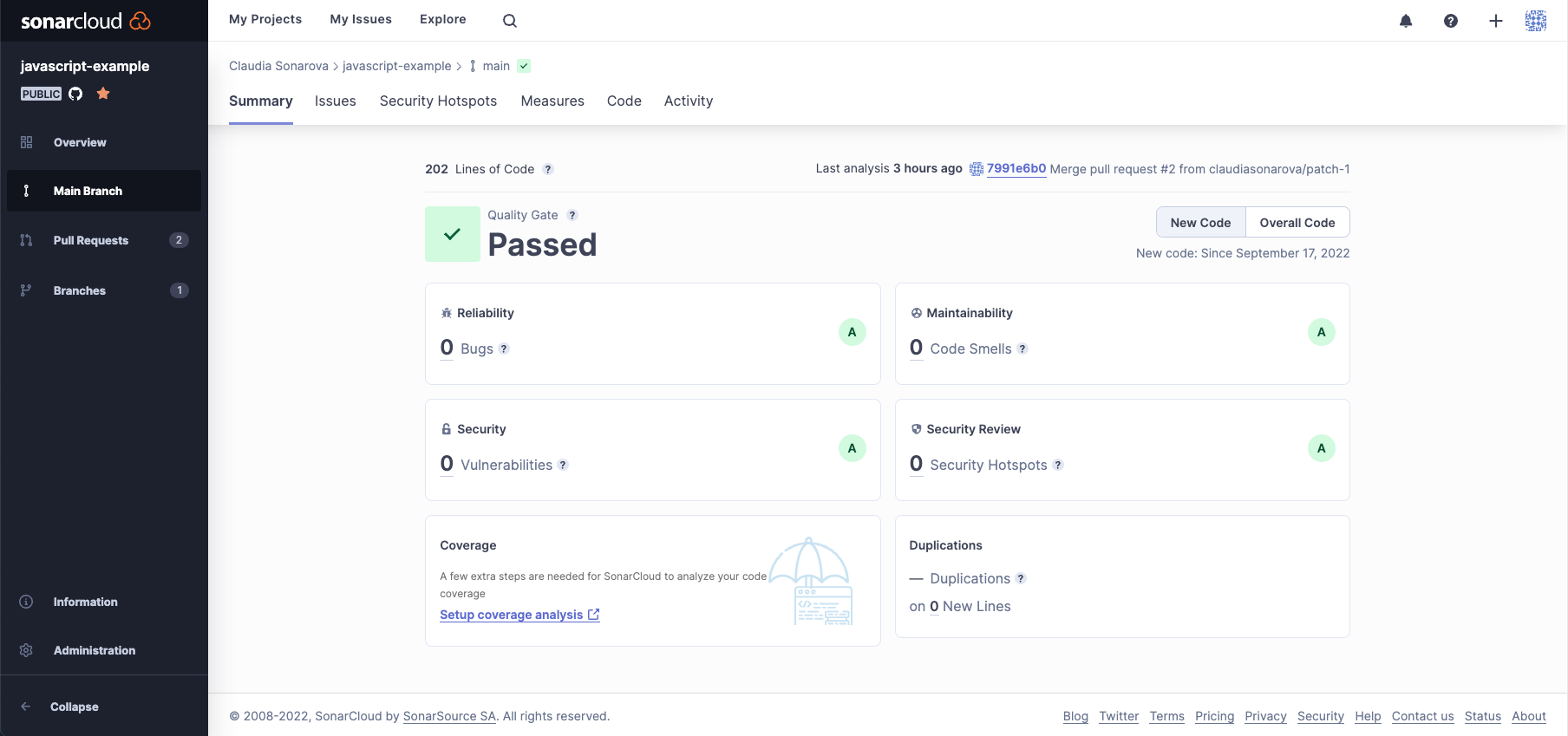The height and width of the screenshot is (736, 1568).
Task: Click the Overview grid icon in sidebar
Action: (x=26, y=142)
